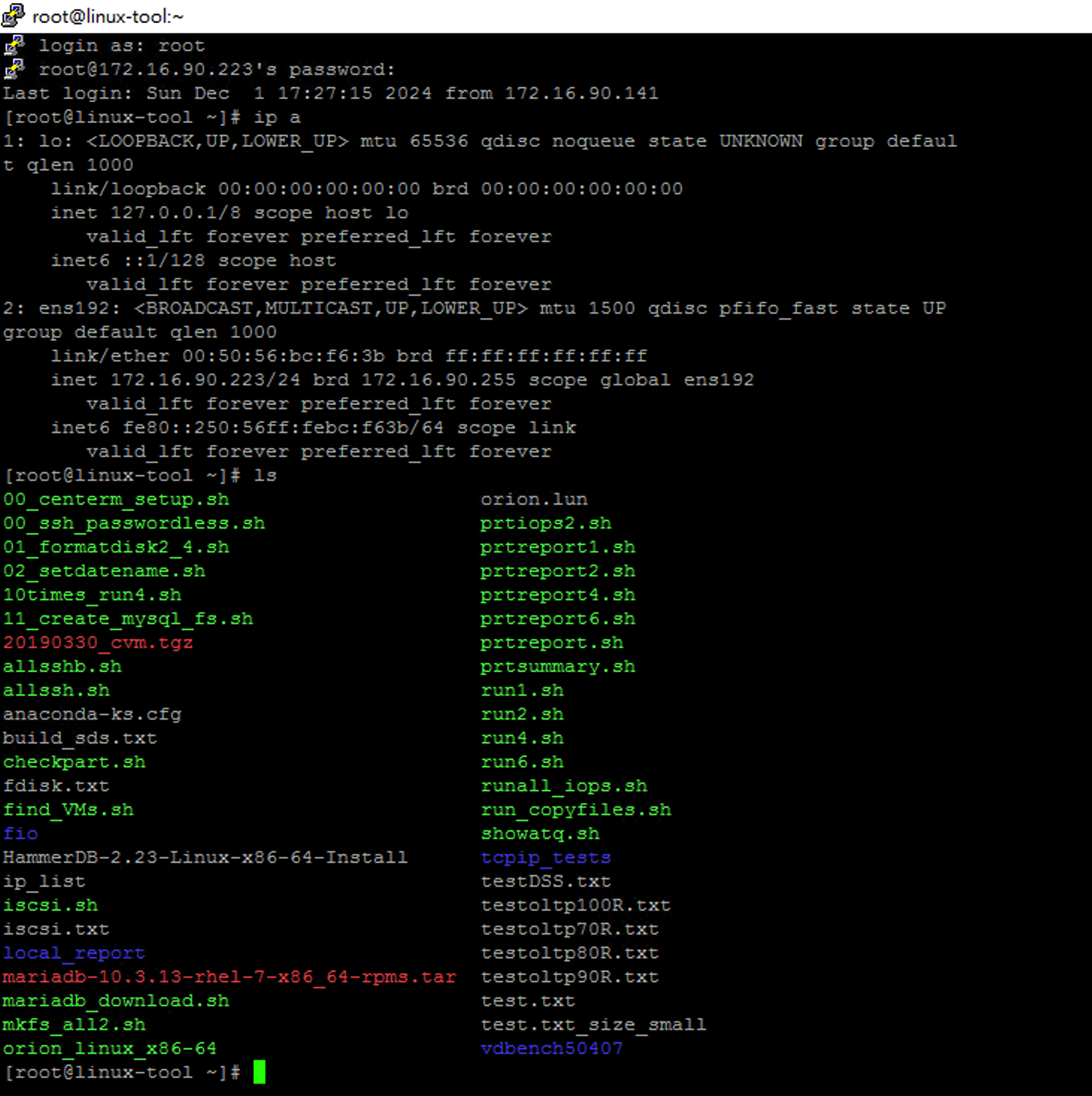Click the file name testoltp80R.txt
Image resolution: width=1092 pixels, height=1096 pixels.
click(570, 953)
